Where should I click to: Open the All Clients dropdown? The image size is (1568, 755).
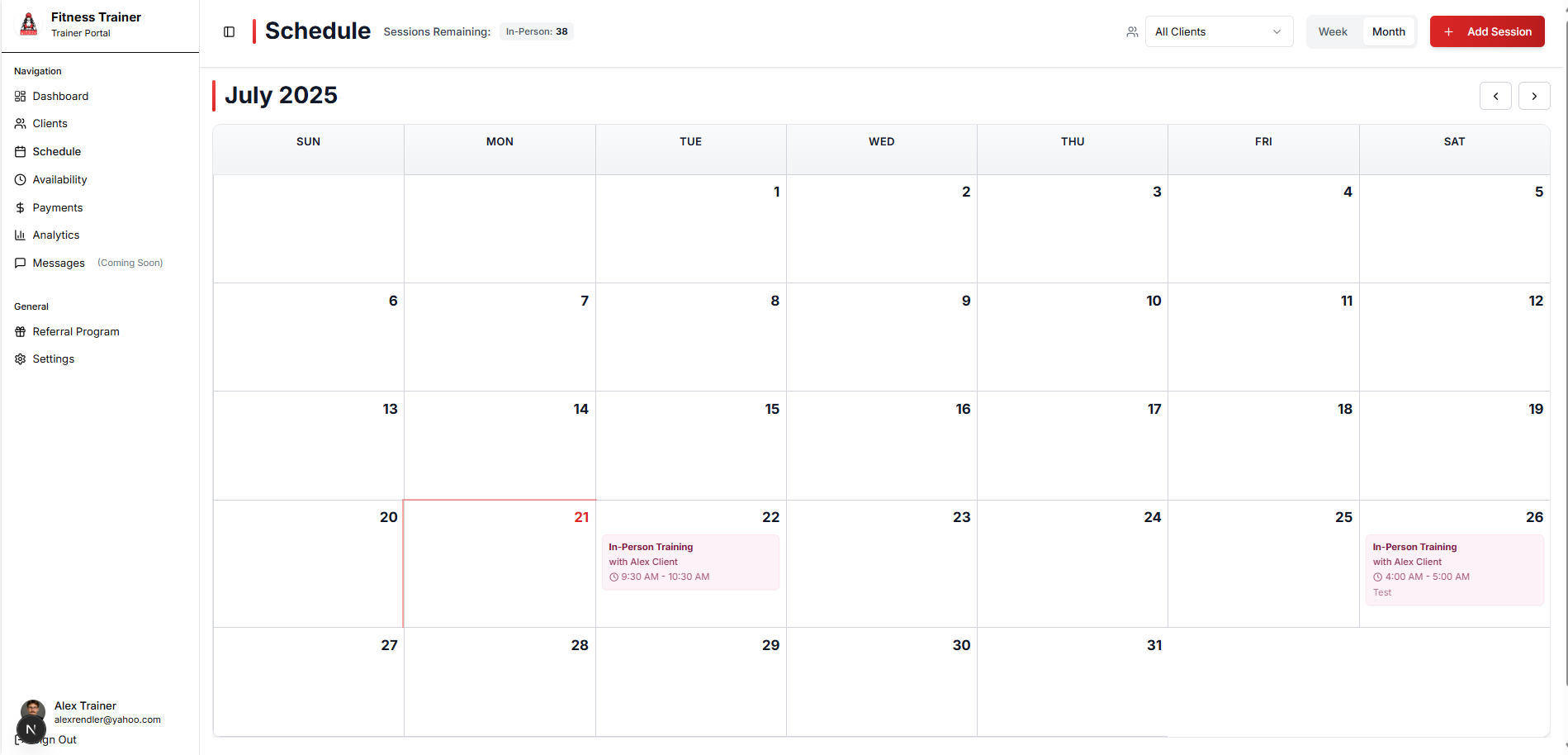[x=1220, y=31]
